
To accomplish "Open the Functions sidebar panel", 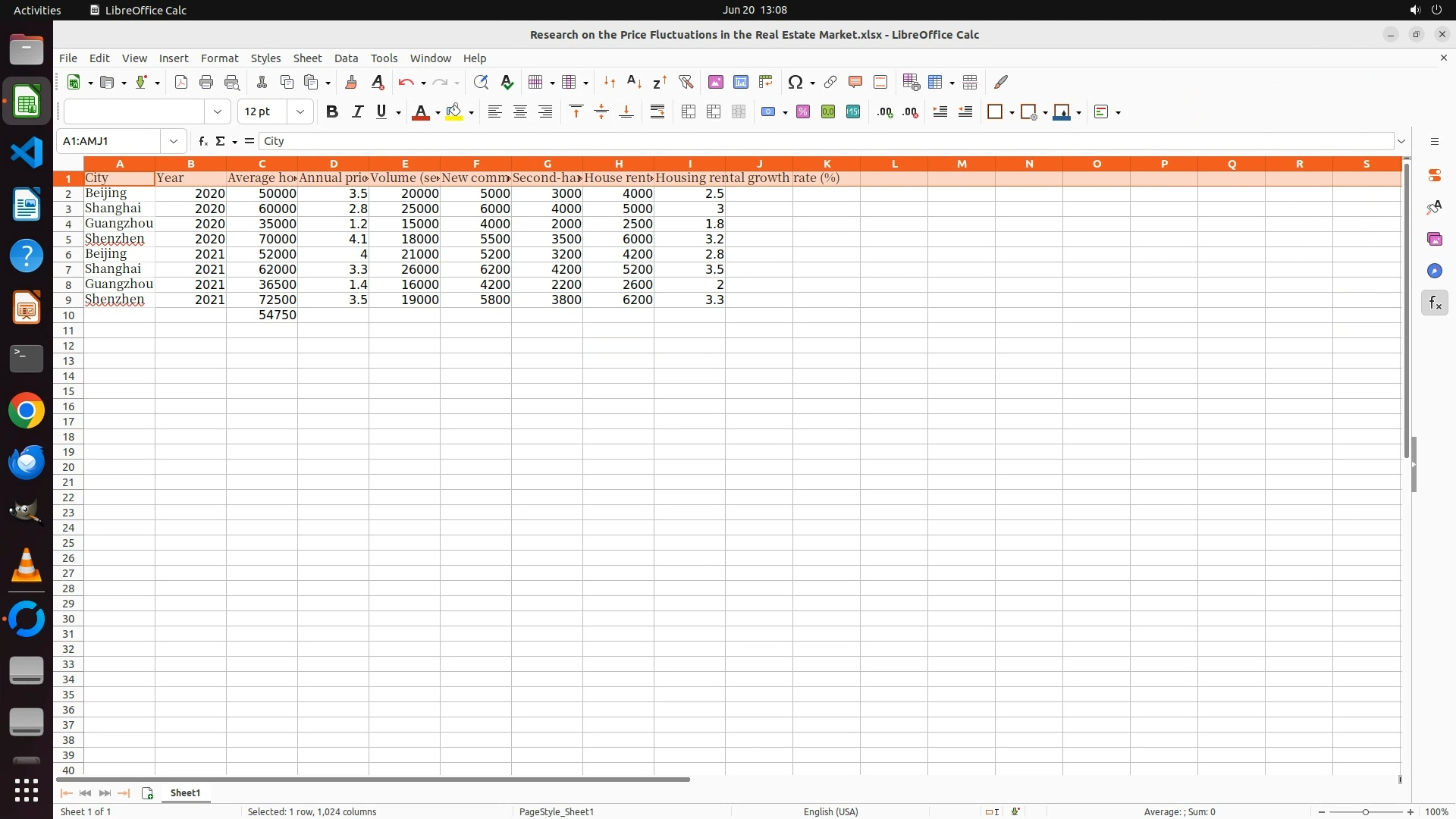I will tap(1434, 303).
